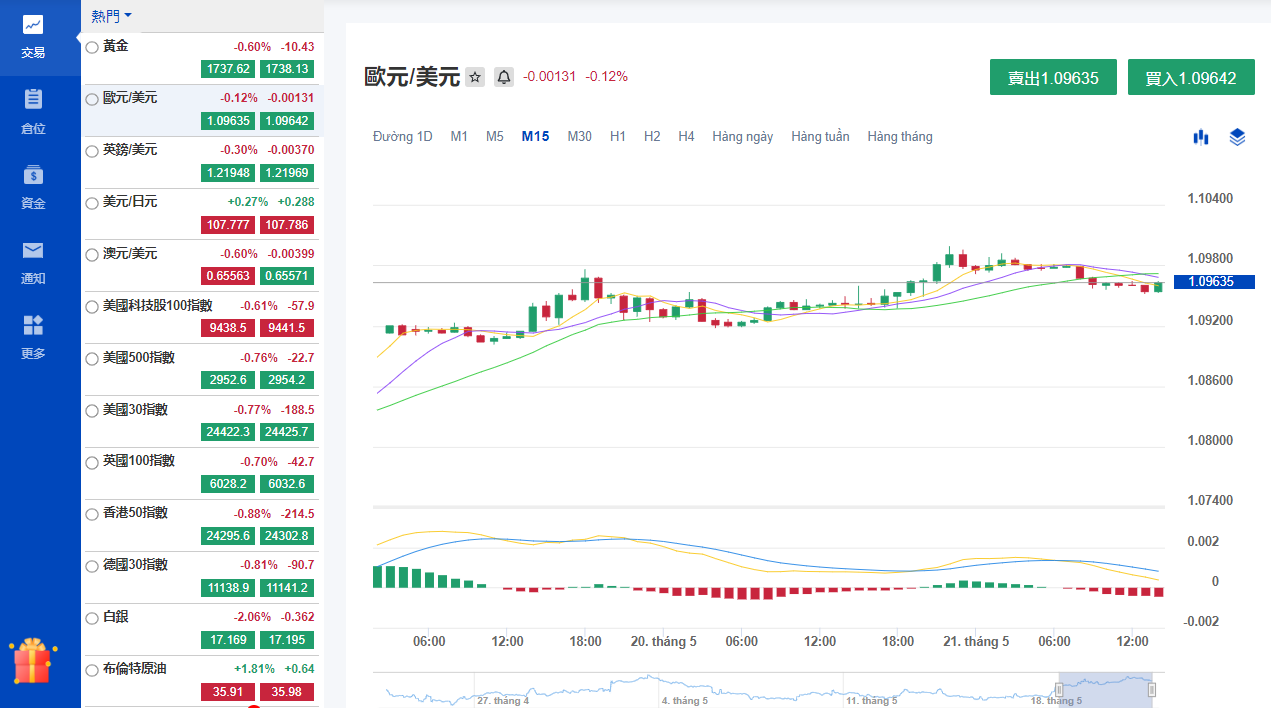Add 歐元/美元 to favorites with star
Screen dimensions: 1271x708
point(475,77)
